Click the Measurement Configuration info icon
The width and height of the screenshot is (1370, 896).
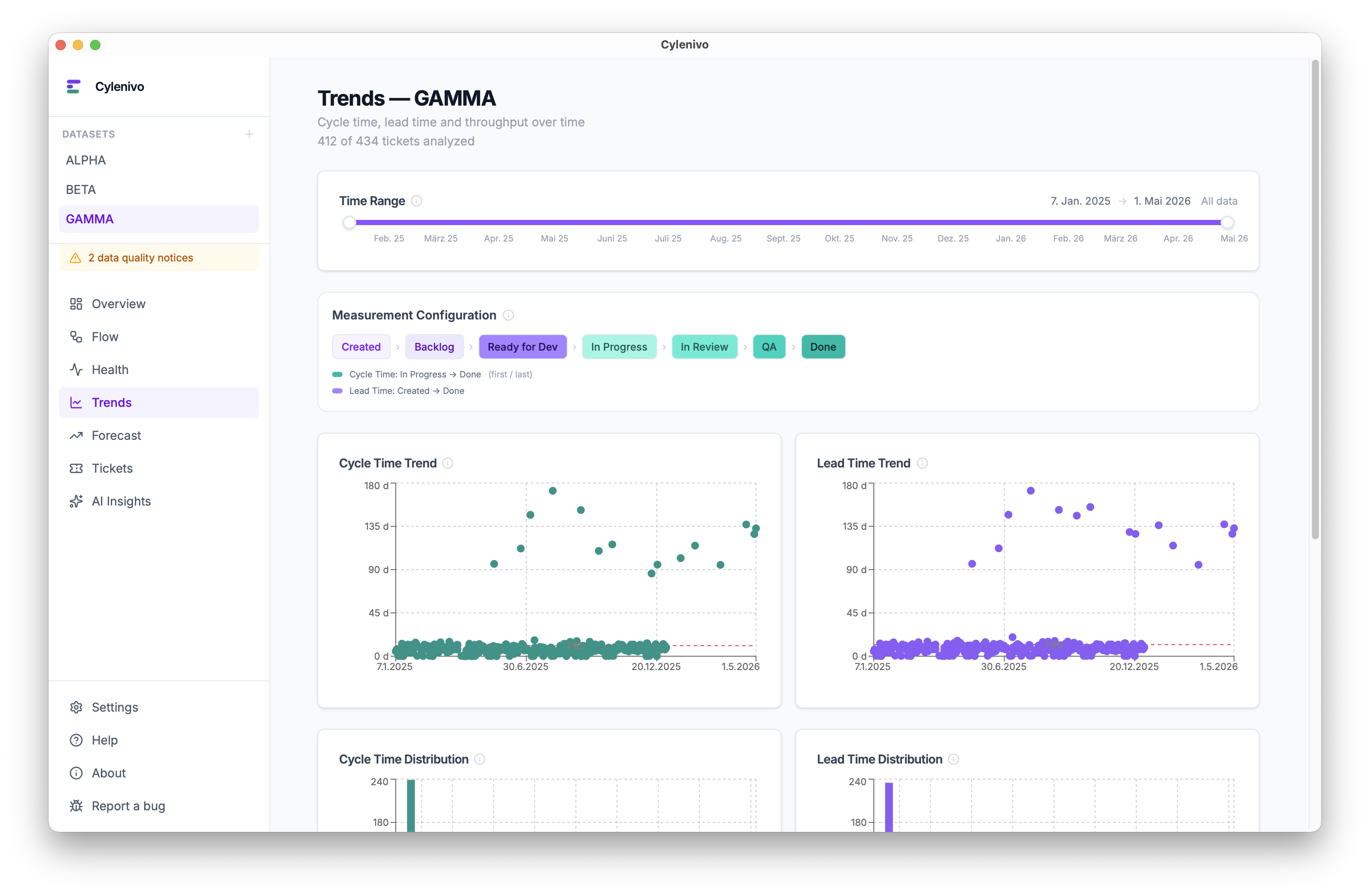(x=508, y=316)
